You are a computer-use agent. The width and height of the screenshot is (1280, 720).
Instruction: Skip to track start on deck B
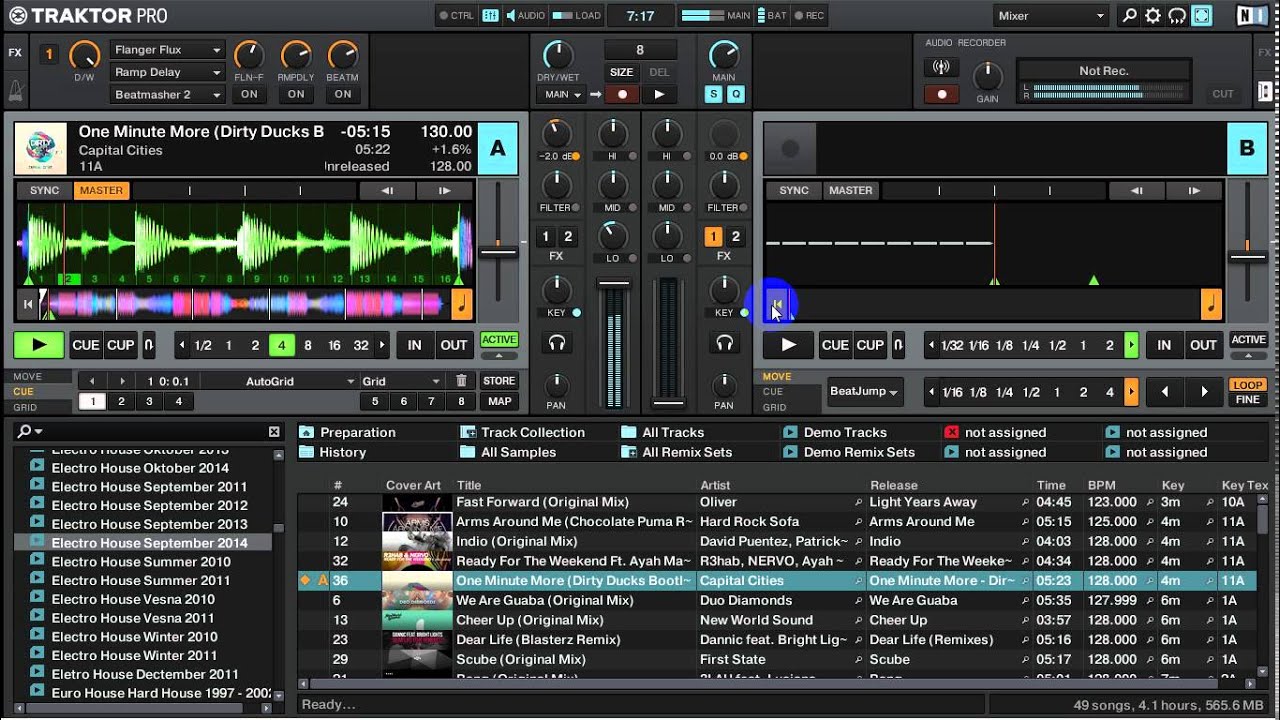(x=777, y=304)
